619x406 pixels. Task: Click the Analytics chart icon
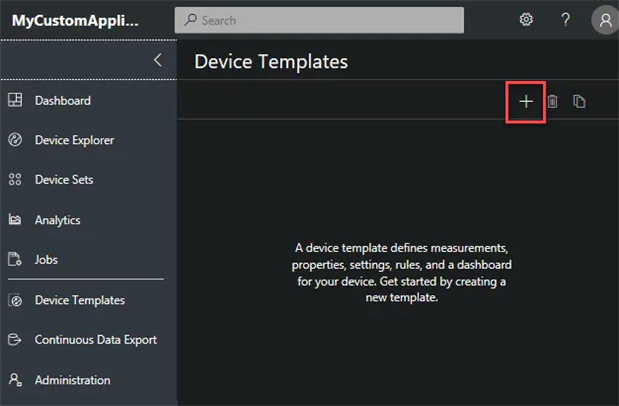[15, 220]
